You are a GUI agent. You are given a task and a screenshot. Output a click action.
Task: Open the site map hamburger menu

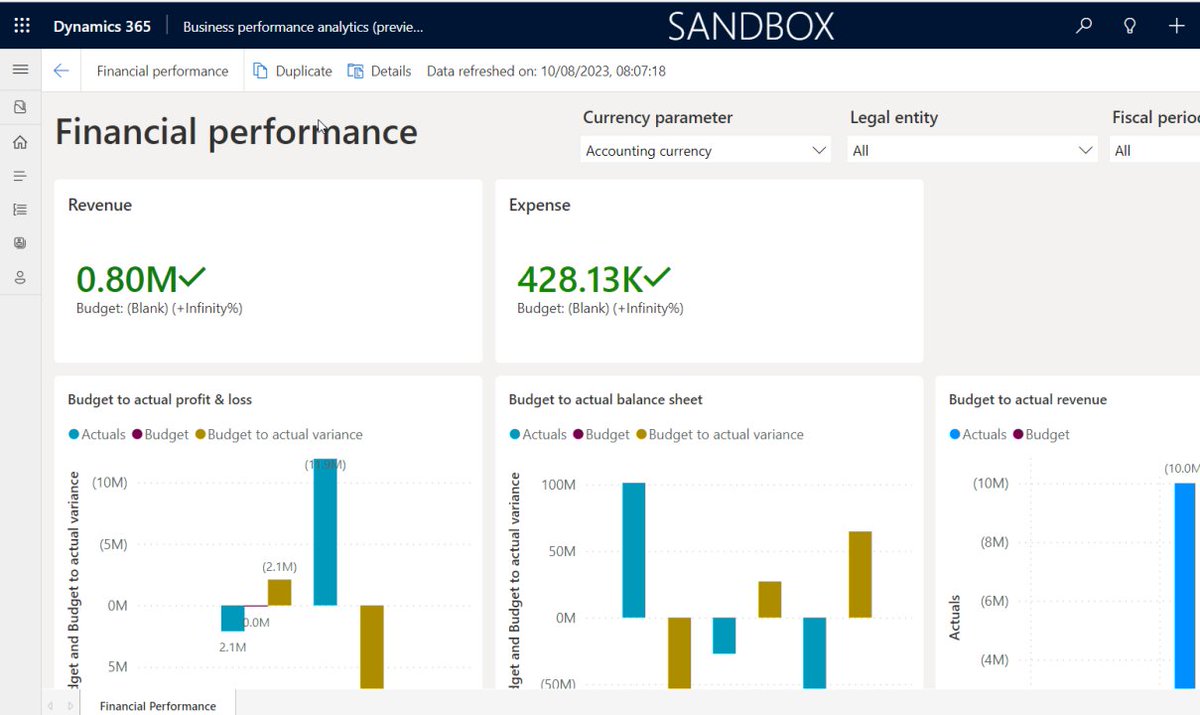click(20, 70)
